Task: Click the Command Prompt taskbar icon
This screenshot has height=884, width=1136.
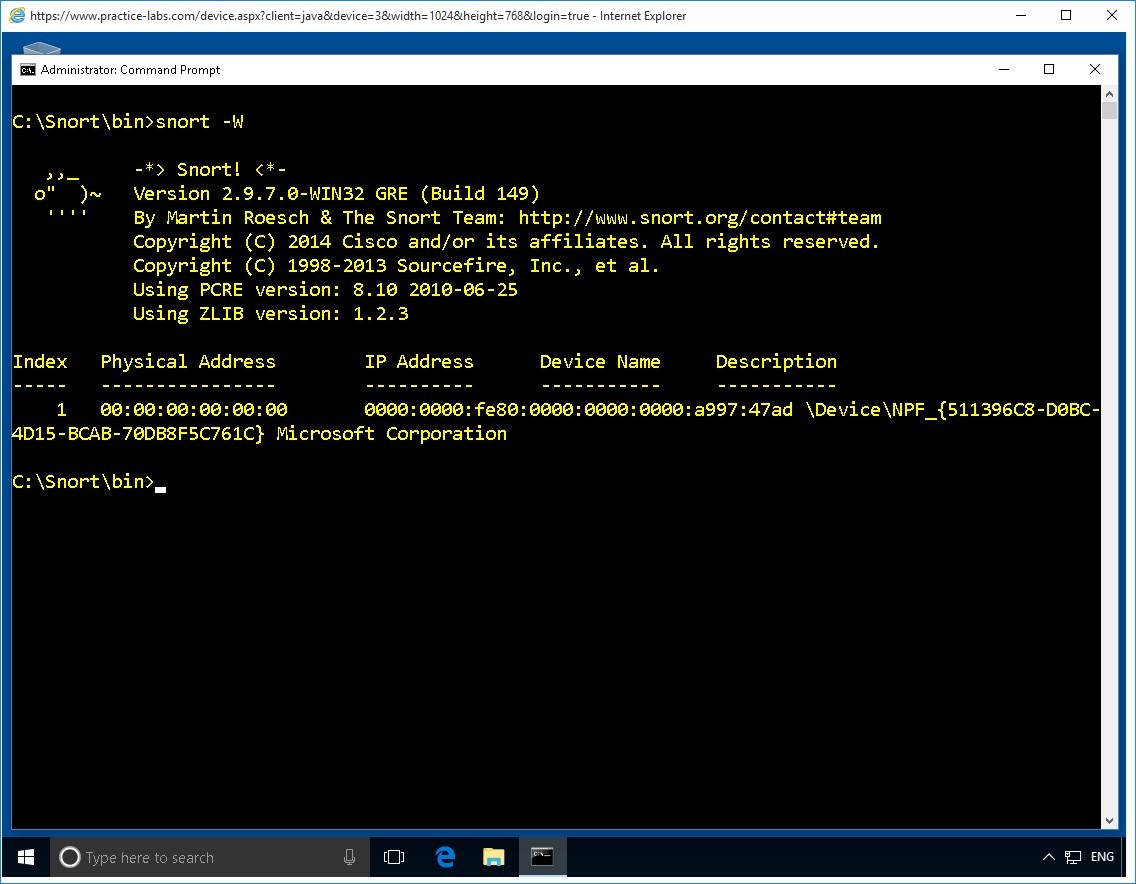Action: 542,857
